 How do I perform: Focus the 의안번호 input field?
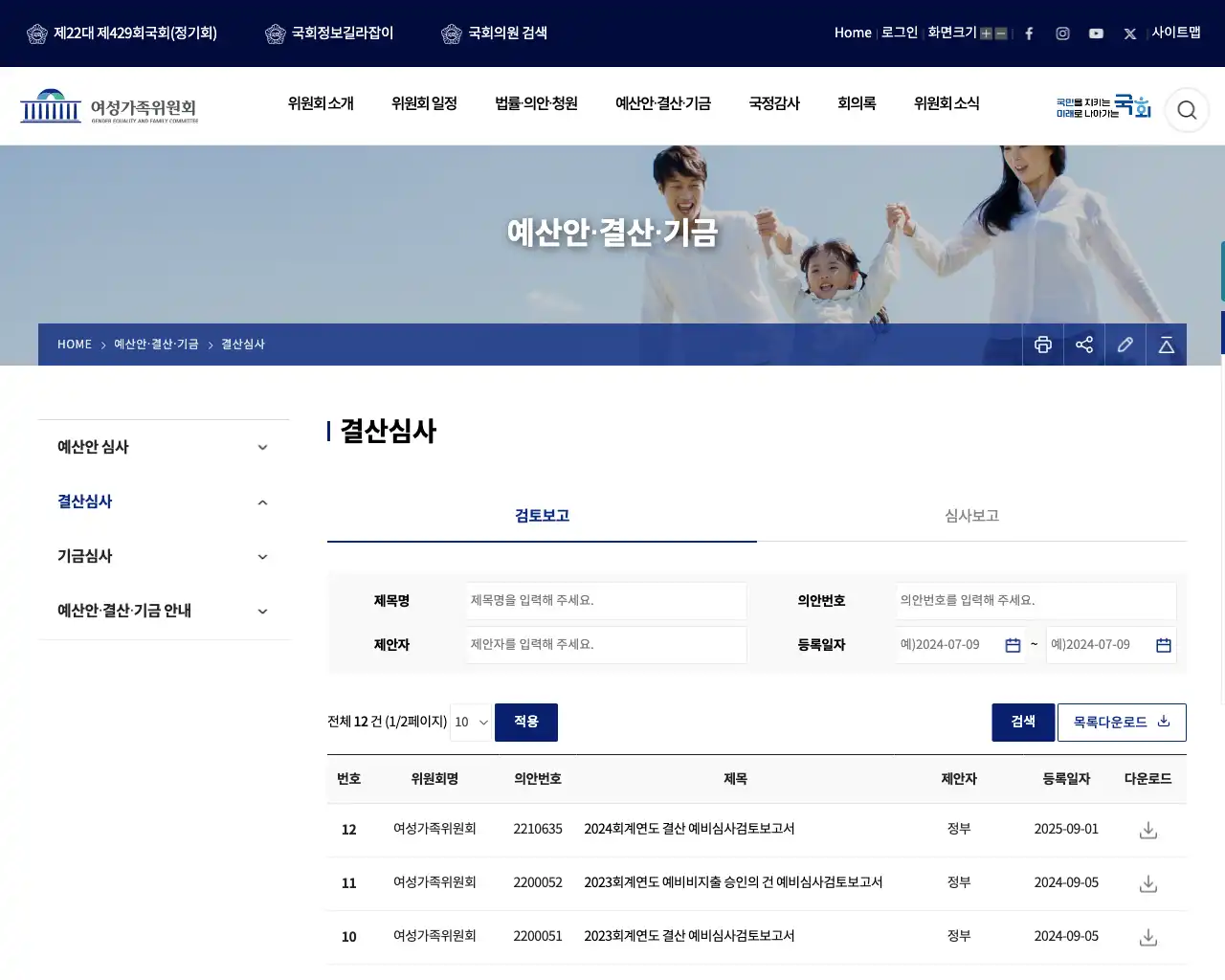pos(1036,601)
